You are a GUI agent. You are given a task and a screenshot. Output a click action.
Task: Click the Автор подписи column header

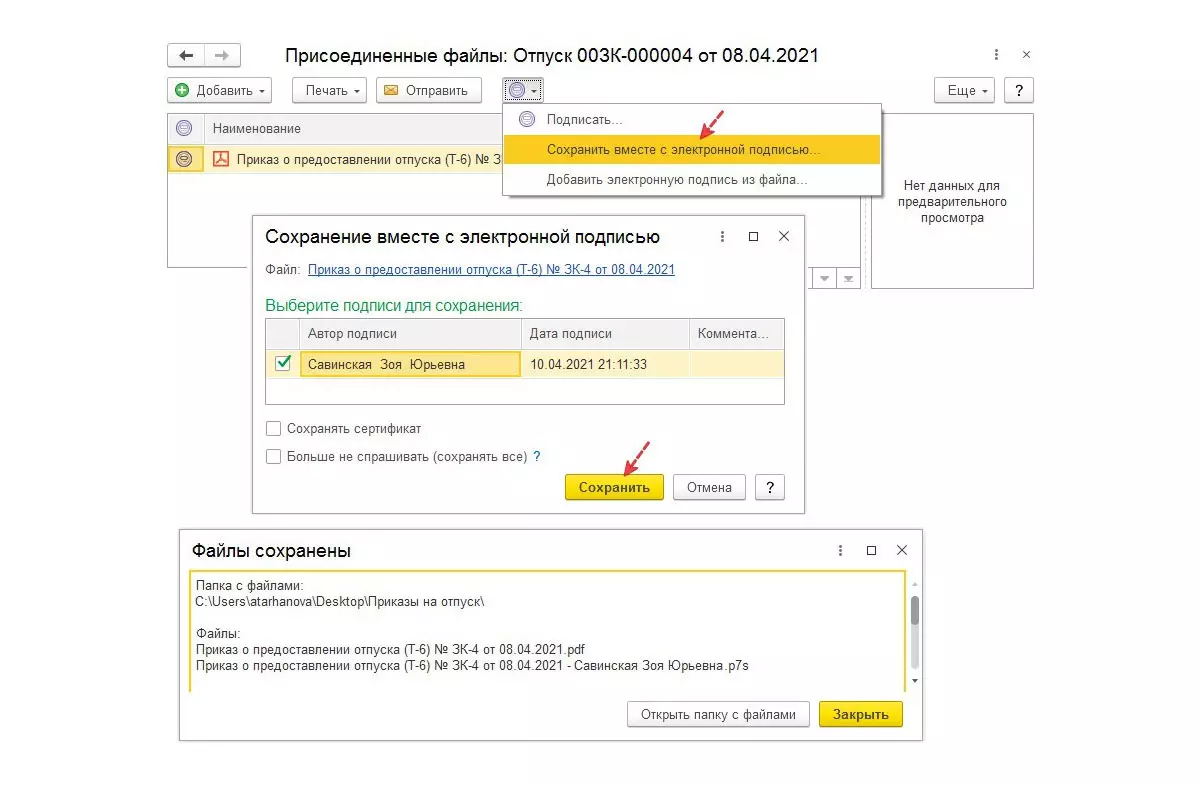coord(410,334)
